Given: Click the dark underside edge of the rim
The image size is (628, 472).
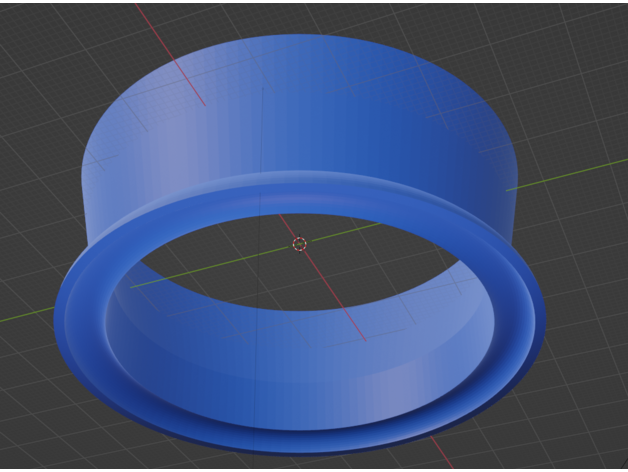Looking at the screenshot, I should pyautogui.click(x=300, y=450).
